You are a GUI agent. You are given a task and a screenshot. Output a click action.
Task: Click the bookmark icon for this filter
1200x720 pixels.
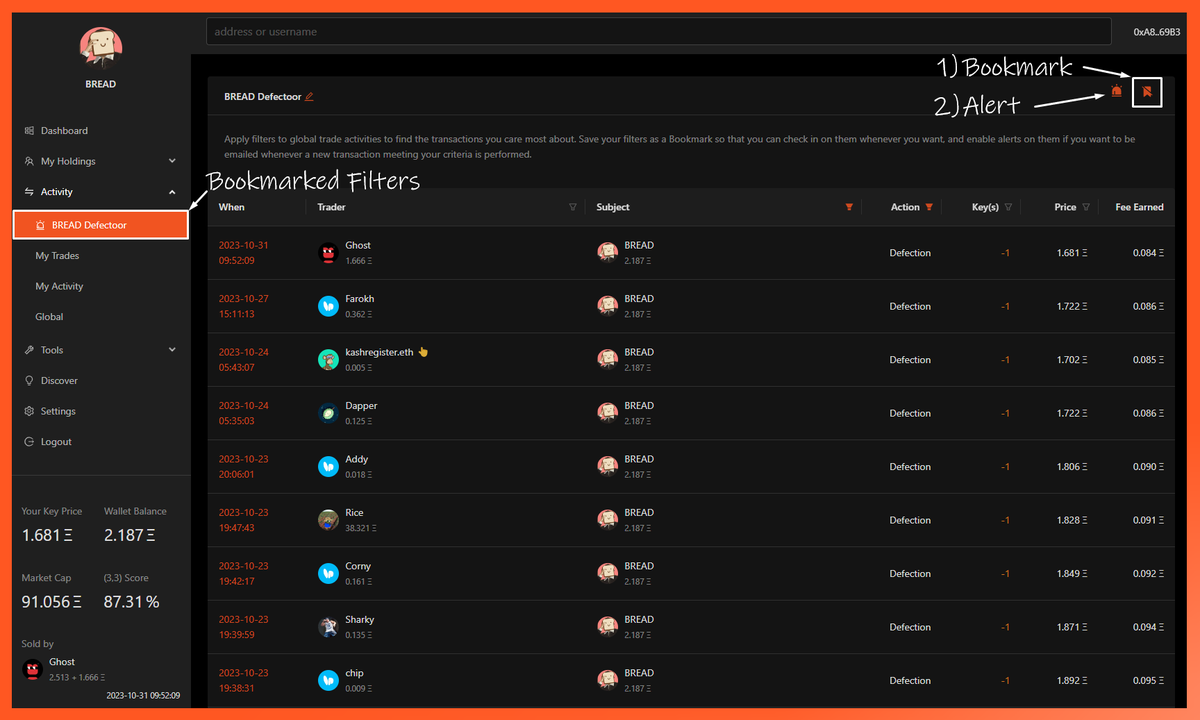(1148, 92)
